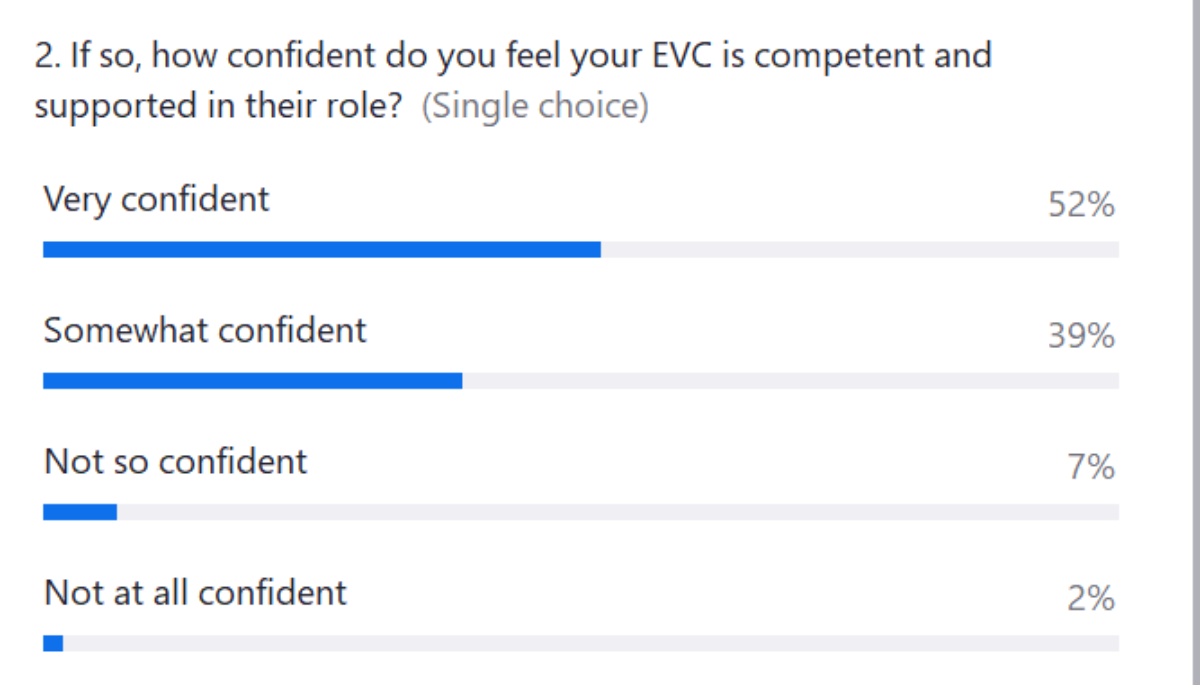The width and height of the screenshot is (1200, 700).
Task: Select the Very confident answer label
Action: [156, 199]
